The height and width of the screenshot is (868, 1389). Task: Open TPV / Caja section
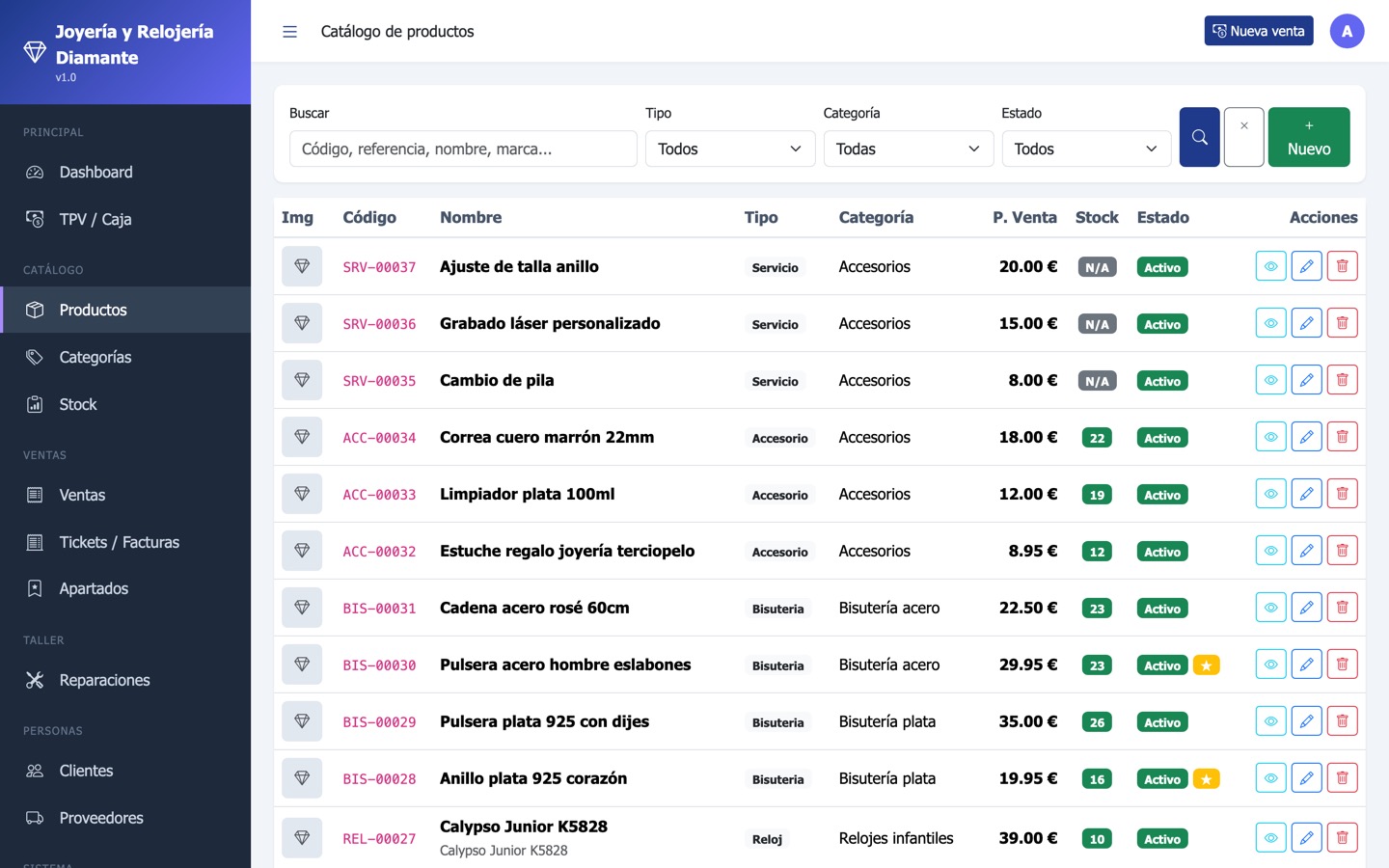pos(125,219)
